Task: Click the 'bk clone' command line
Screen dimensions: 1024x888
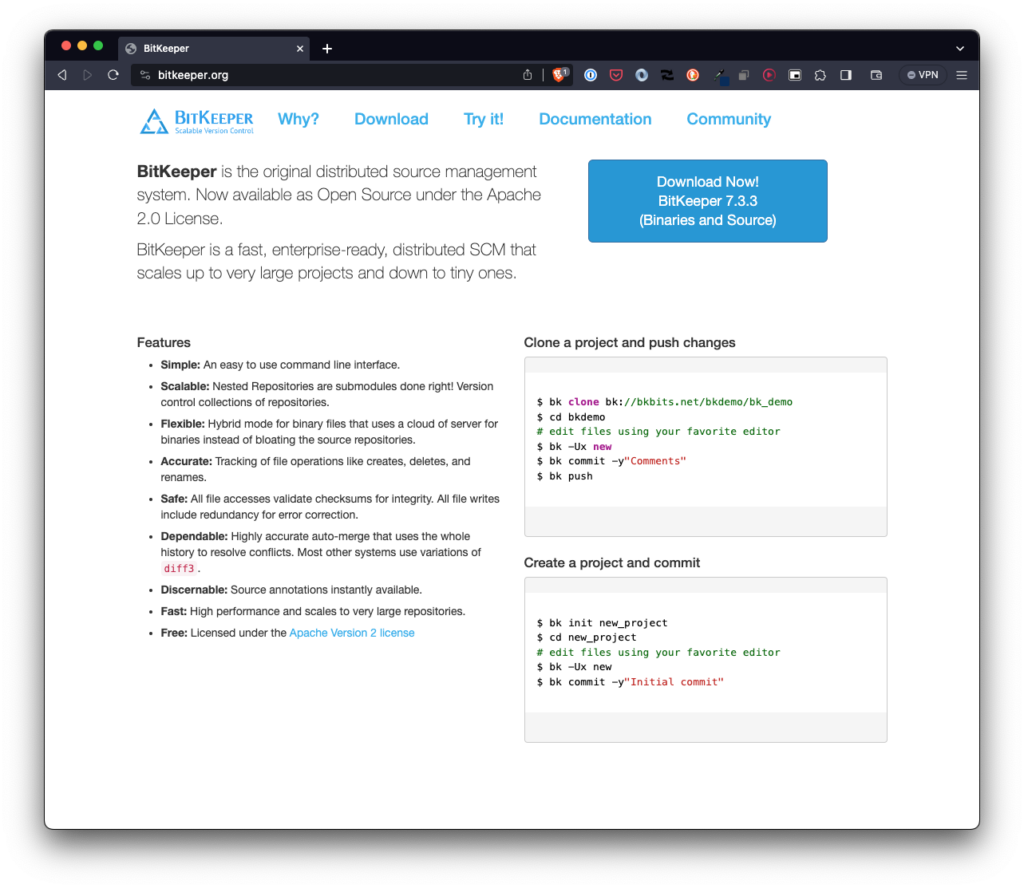Action: click(664, 402)
